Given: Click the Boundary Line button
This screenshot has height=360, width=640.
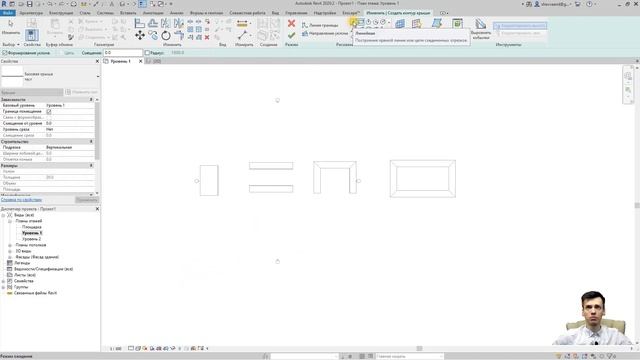Looking at the screenshot, I should tap(320, 25).
